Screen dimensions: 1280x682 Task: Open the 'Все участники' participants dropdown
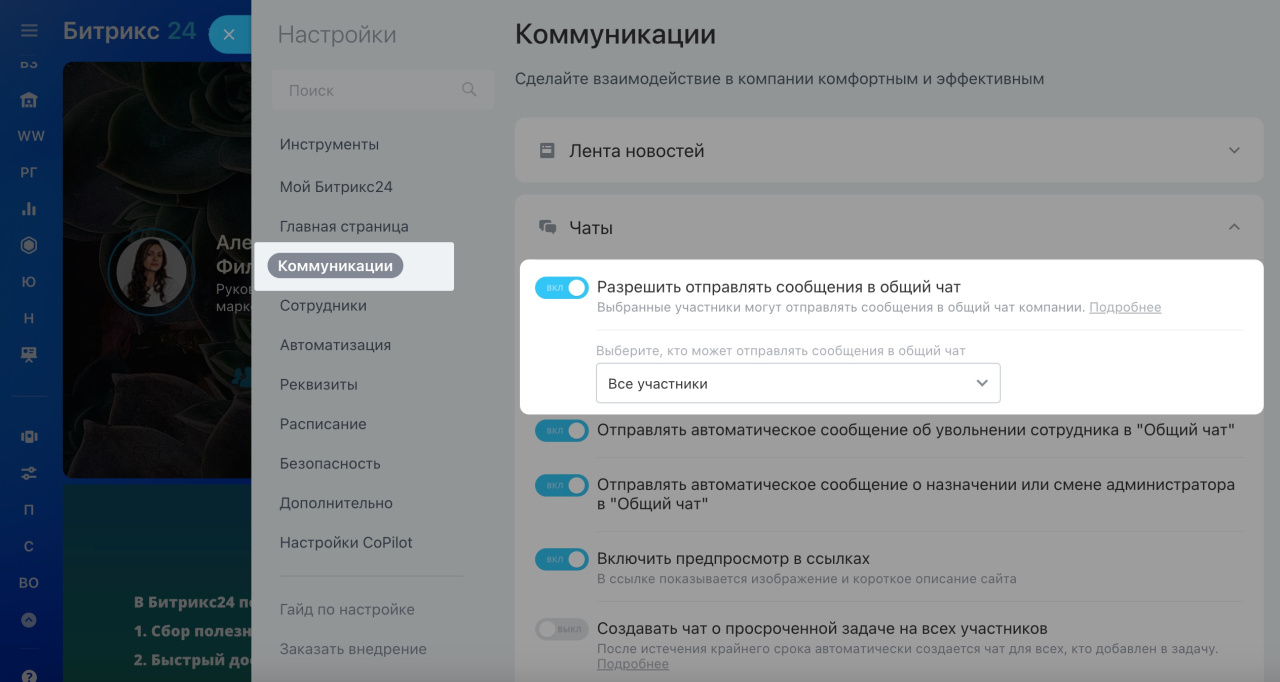(x=797, y=383)
